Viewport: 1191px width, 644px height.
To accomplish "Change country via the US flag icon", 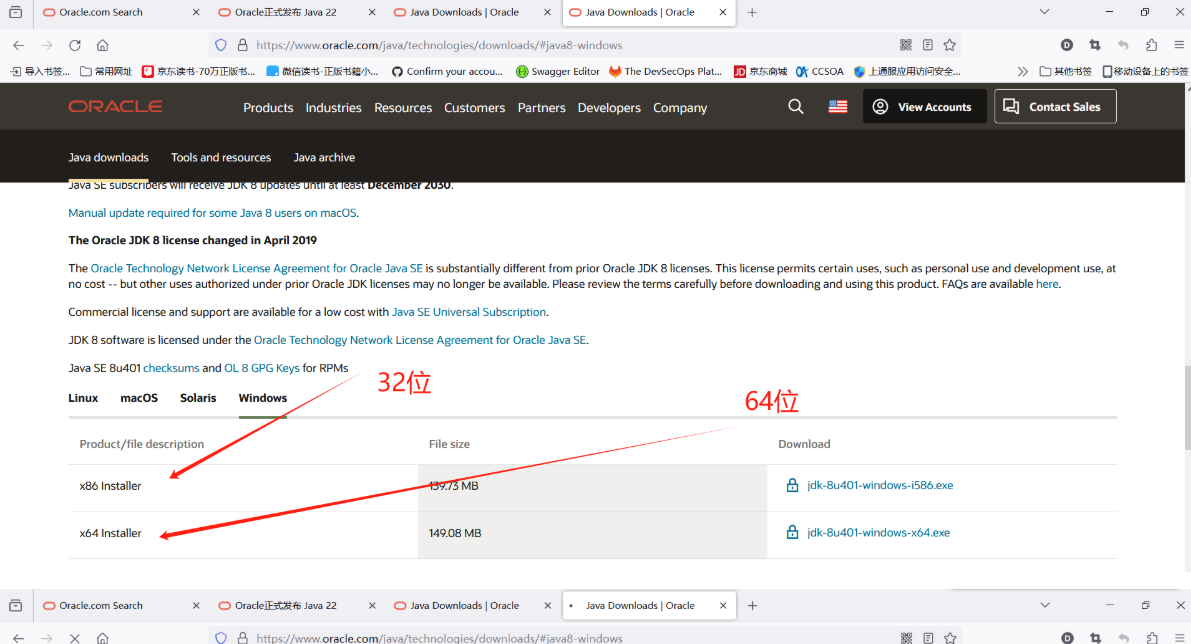I will click(x=838, y=106).
